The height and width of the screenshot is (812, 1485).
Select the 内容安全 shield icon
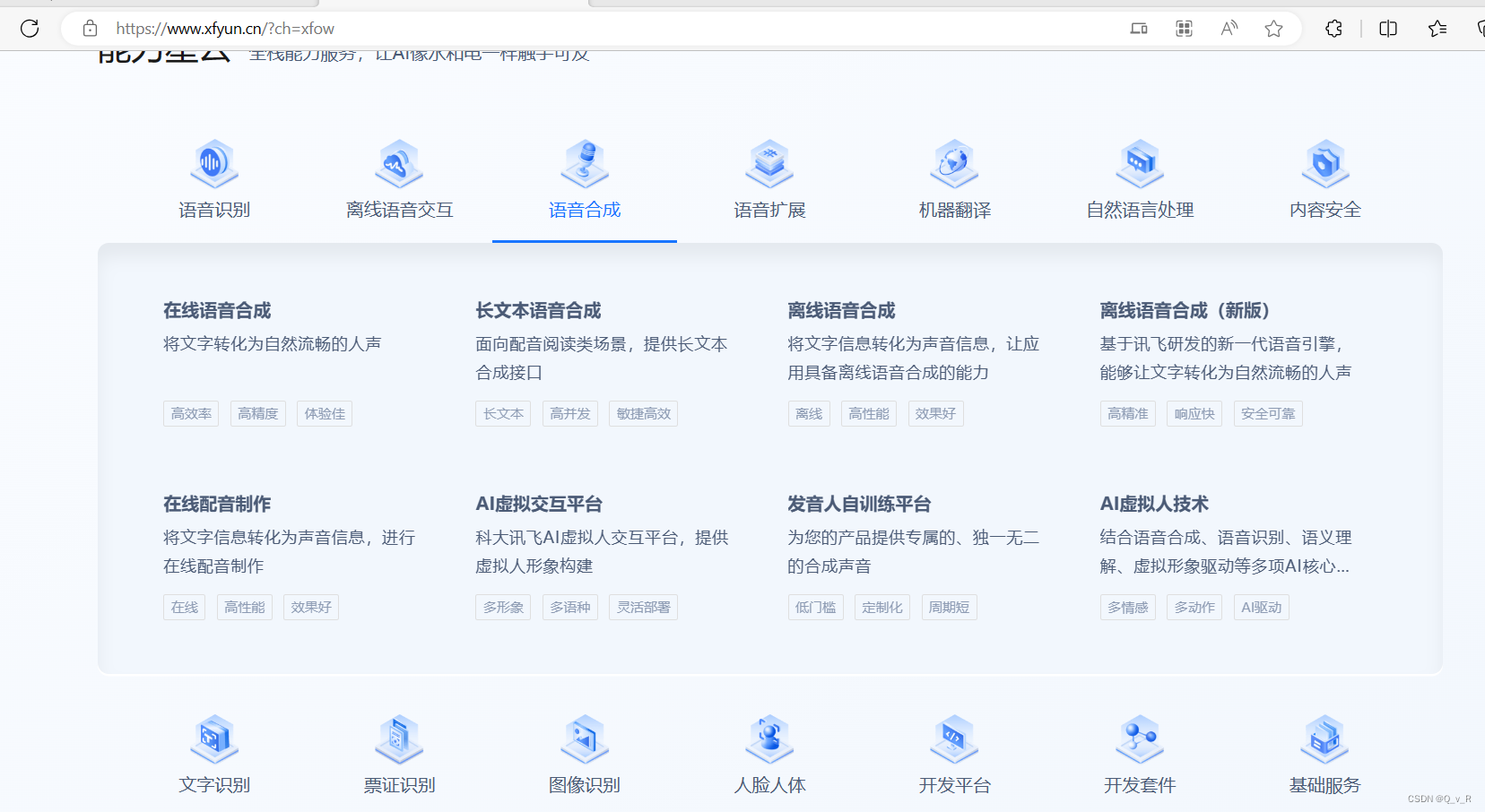pos(1324,164)
